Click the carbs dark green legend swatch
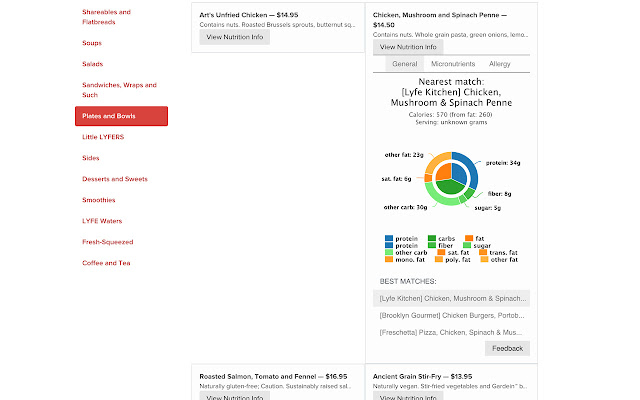Viewport: 640px width, 400px height. point(432,238)
